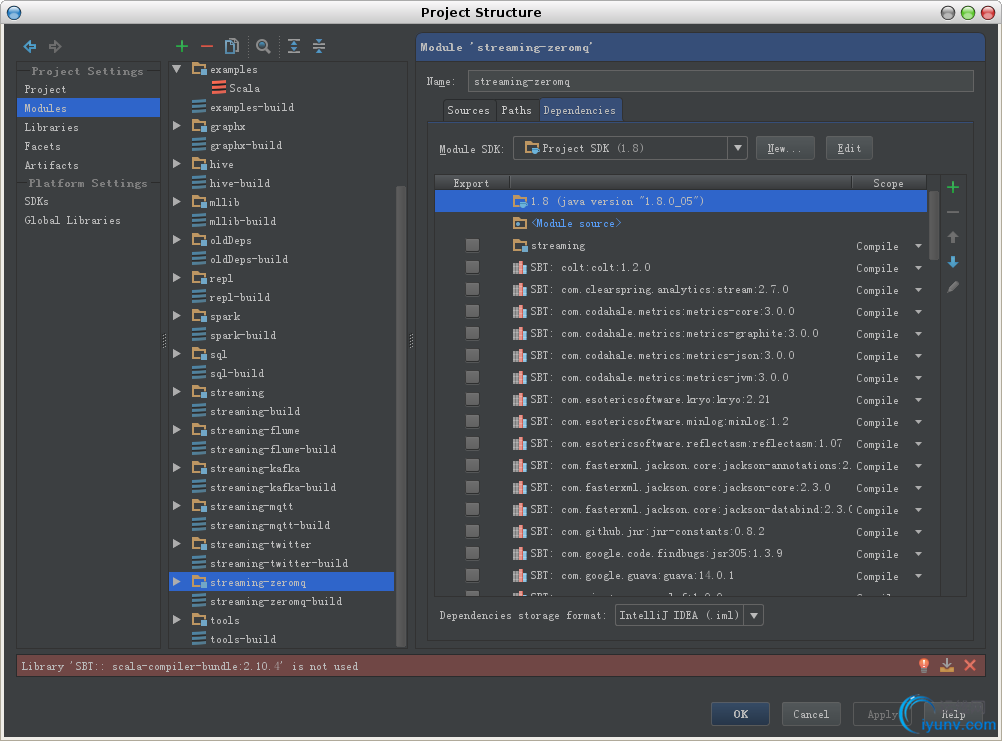Click the download icon in the warning bar

947,666
